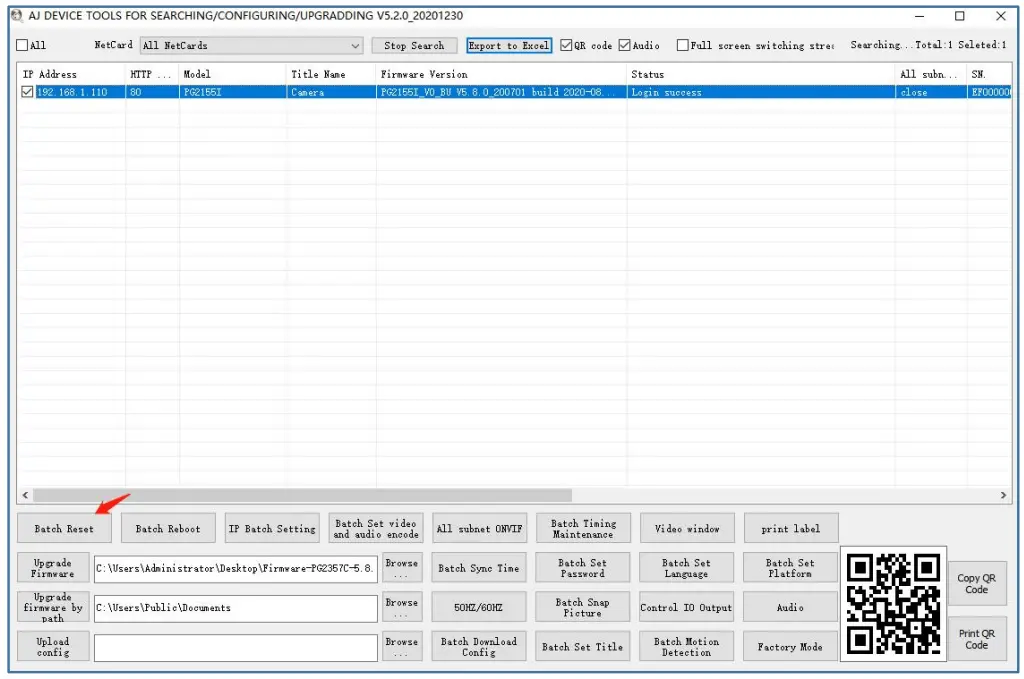This screenshot has height=679, width=1024.
Task: Open Batch Set Title
Action: (583, 646)
